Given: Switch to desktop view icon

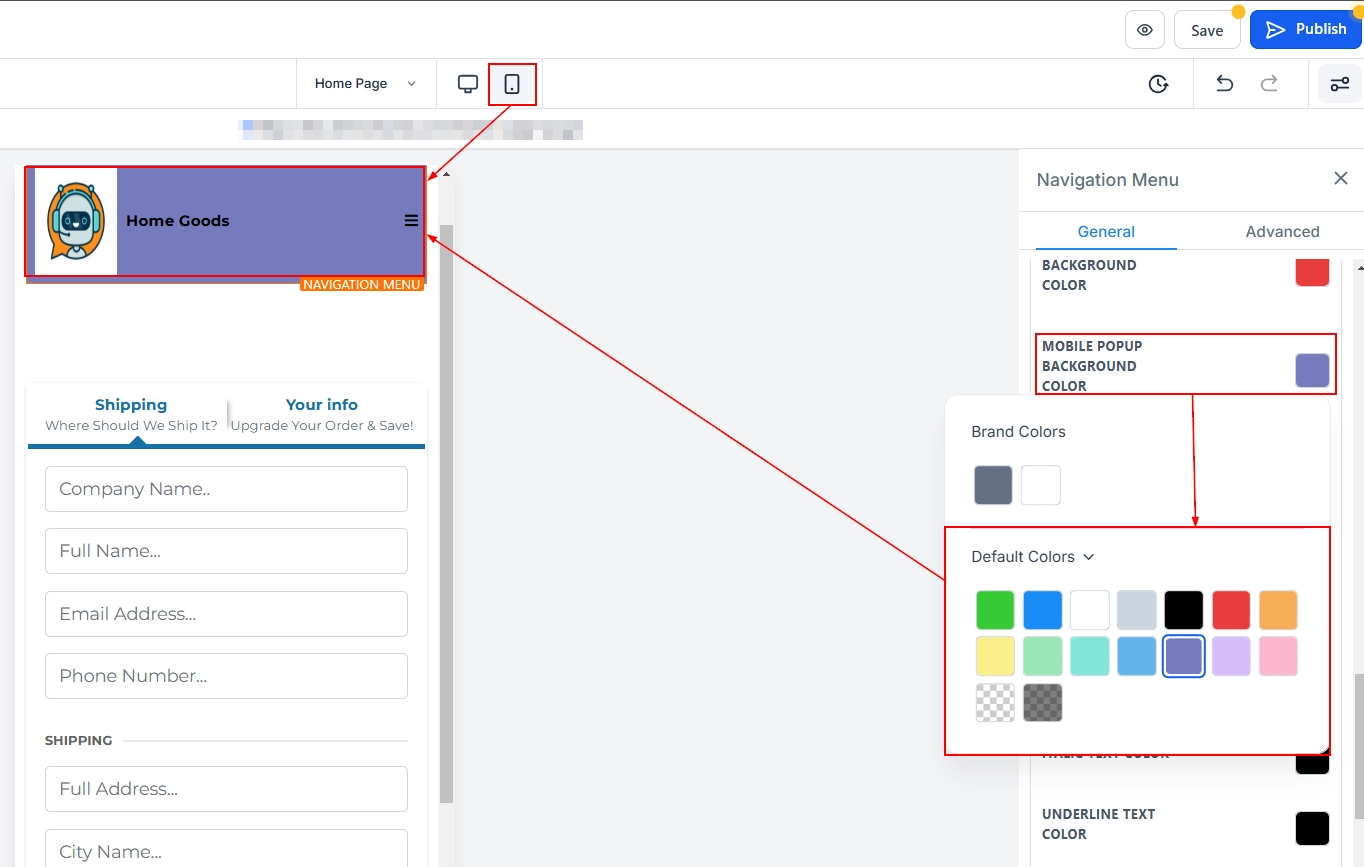Looking at the screenshot, I should [467, 84].
